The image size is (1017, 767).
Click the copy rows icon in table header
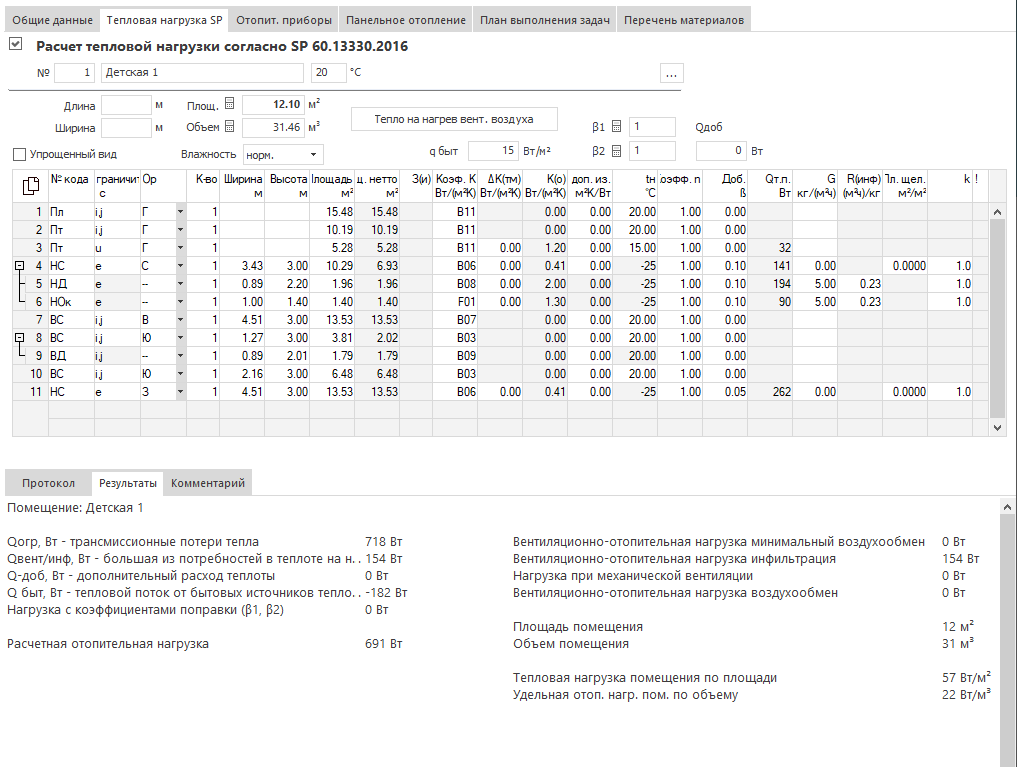tap(30, 186)
